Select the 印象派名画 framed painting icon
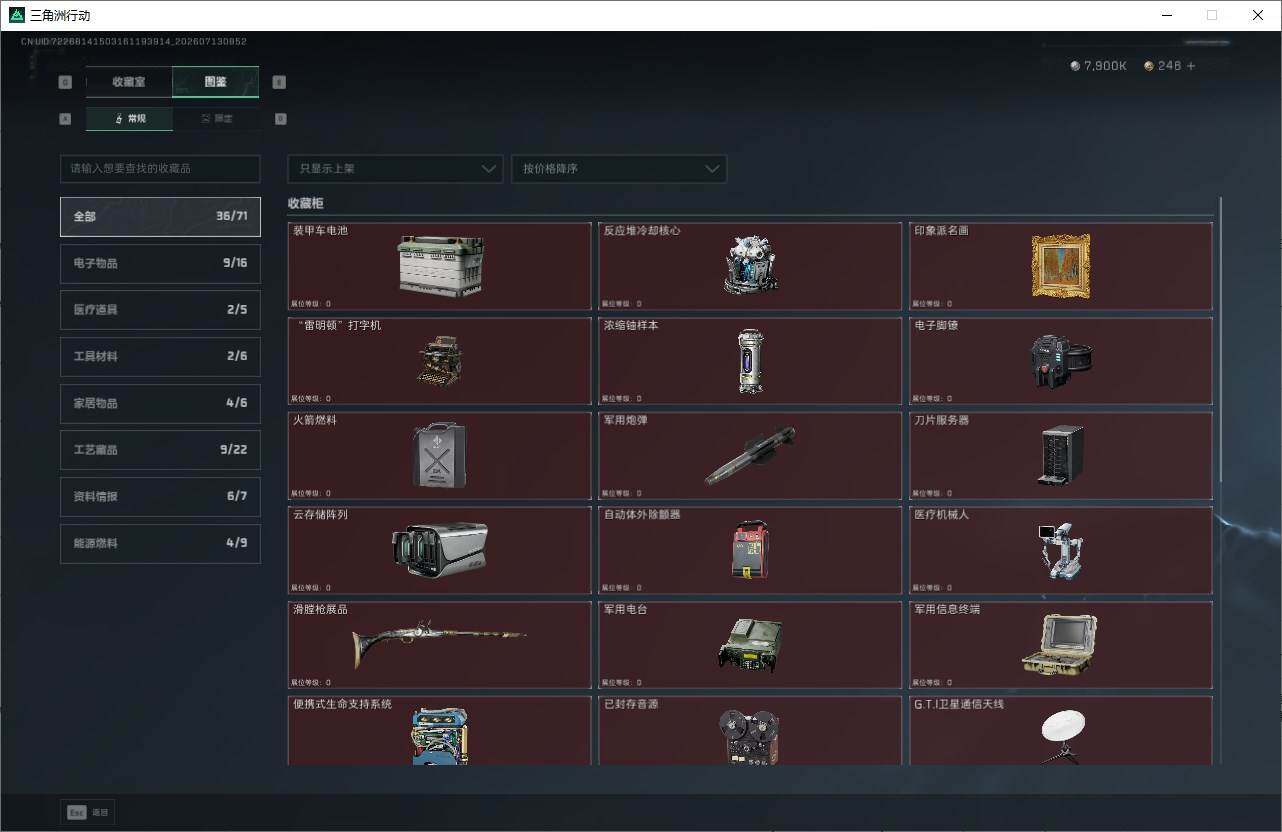Viewport: 1282px width, 832px height. click(1060, 266)
